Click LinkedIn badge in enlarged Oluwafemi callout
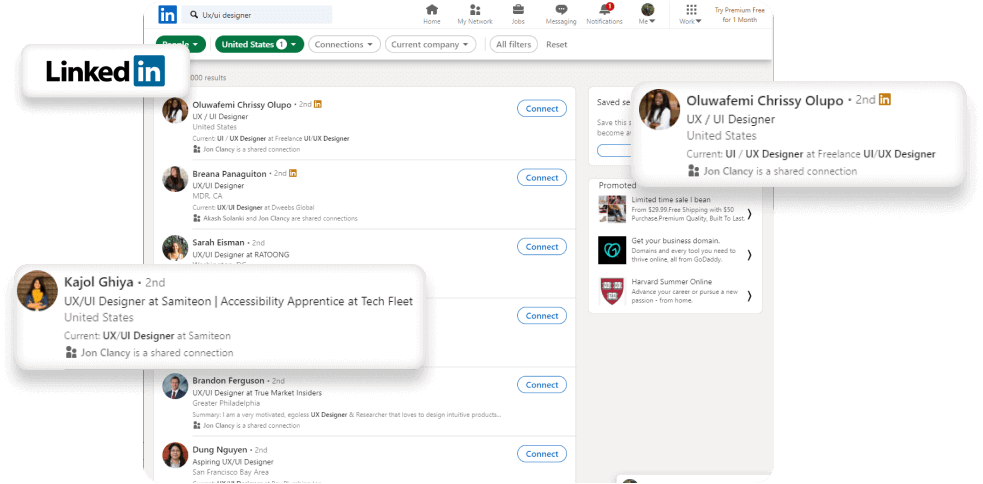This screenshot has width=983, height=484. (885, 99)
